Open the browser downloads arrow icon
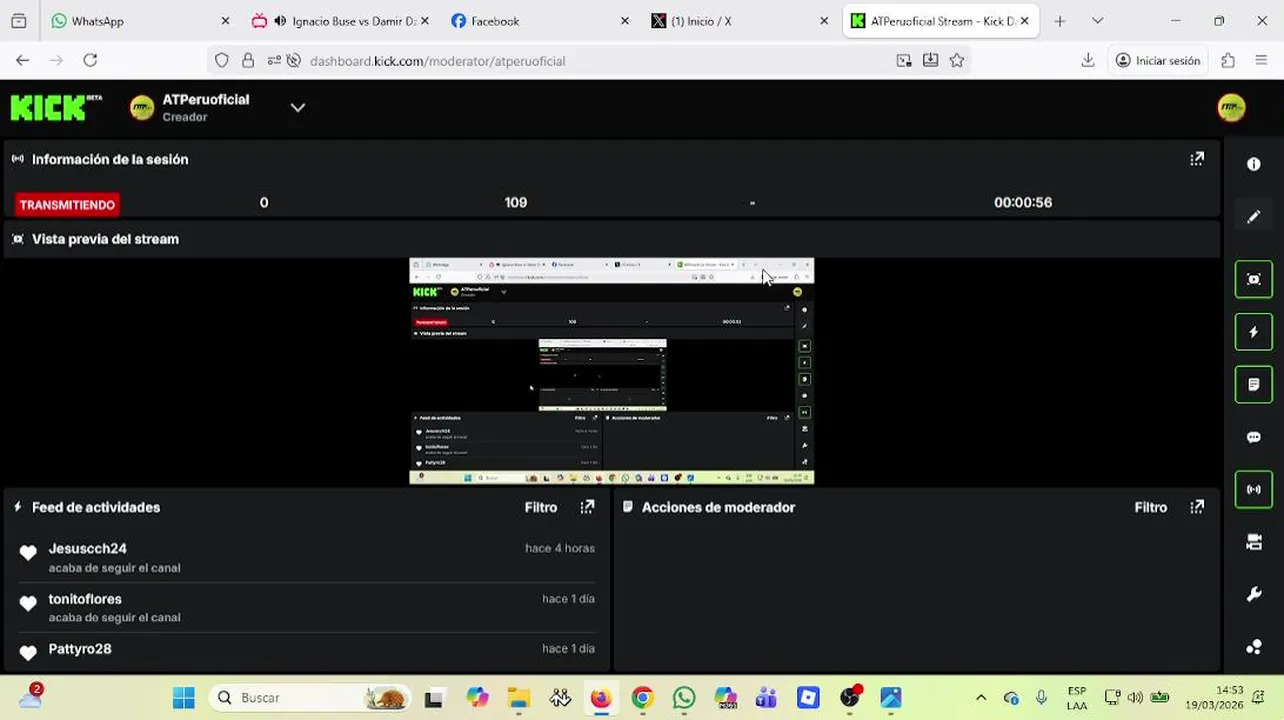This screenshot has width=1284, height=720. tap(1088, 60)
